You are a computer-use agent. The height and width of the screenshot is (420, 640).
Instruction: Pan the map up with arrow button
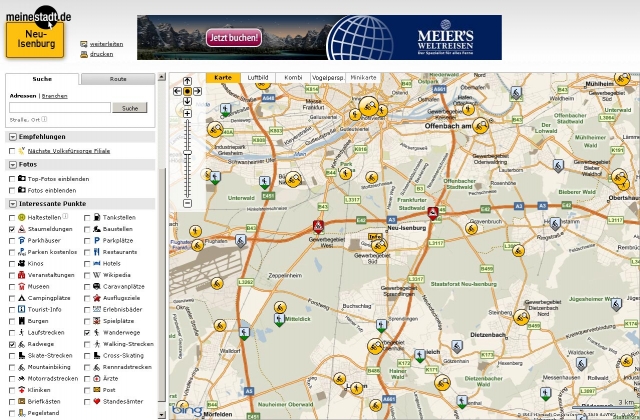[187, 80]
